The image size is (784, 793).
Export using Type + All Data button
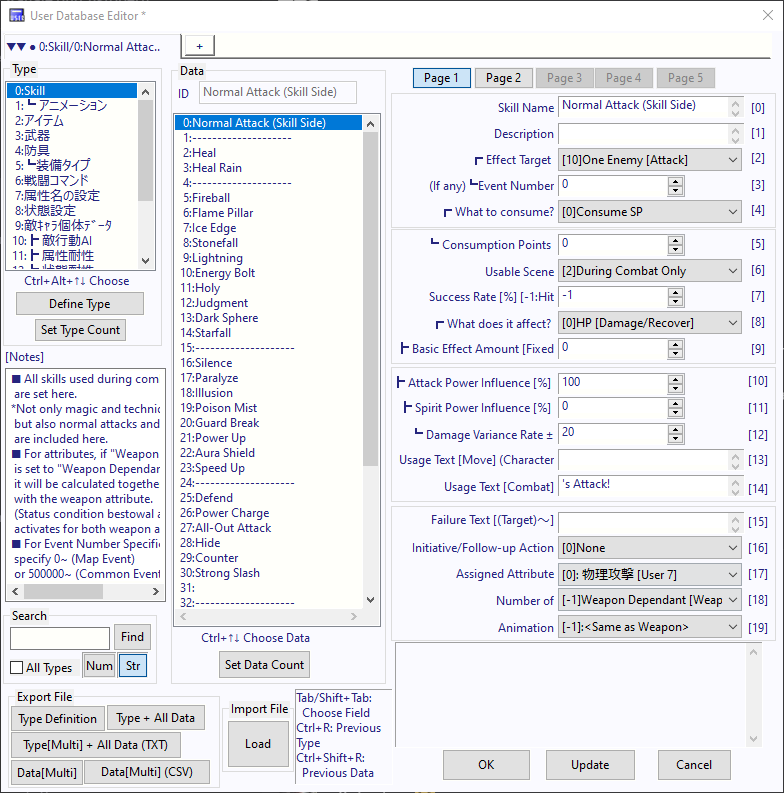coord(156,718)
